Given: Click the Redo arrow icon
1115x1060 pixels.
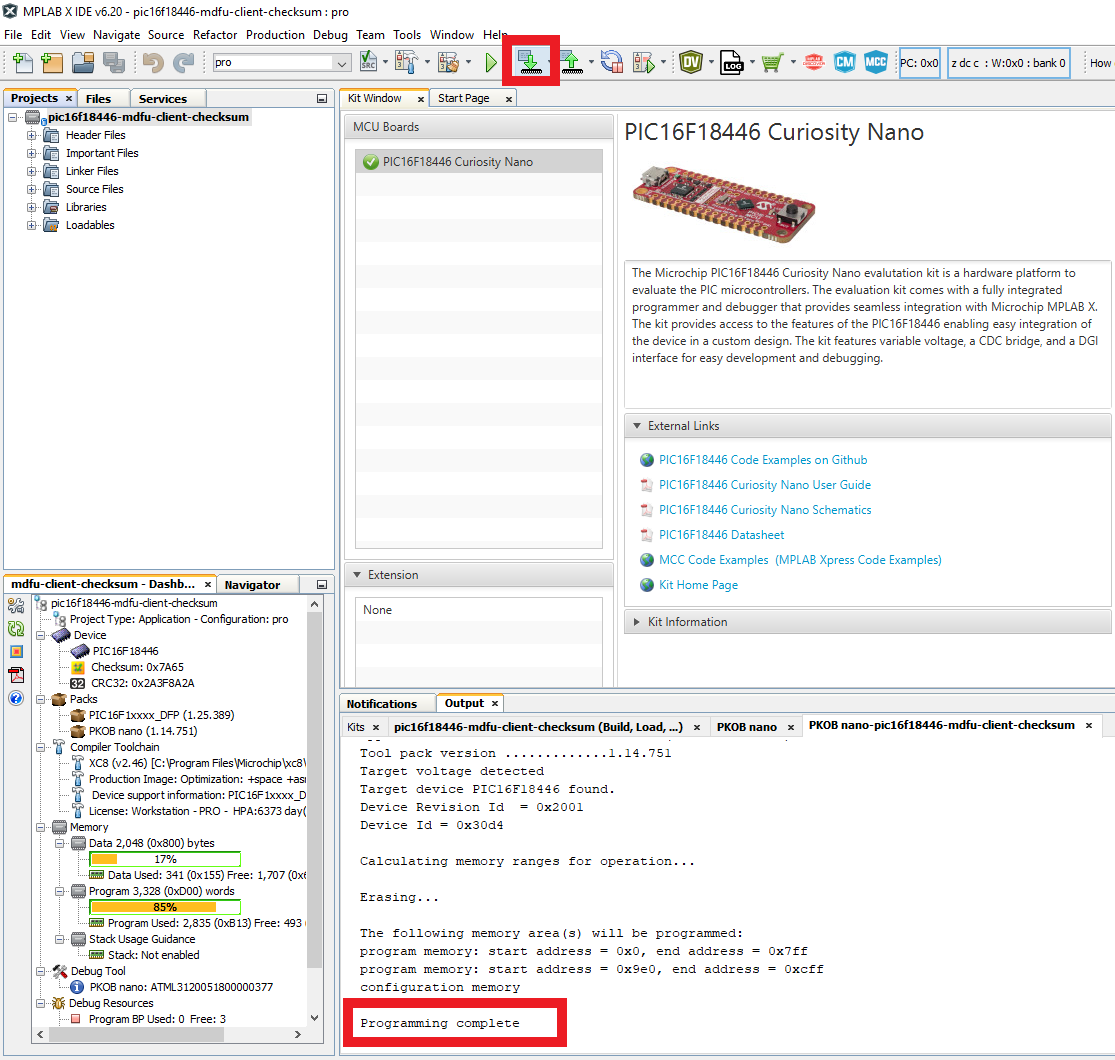Looking at the screenshot, I should (183, 63).
